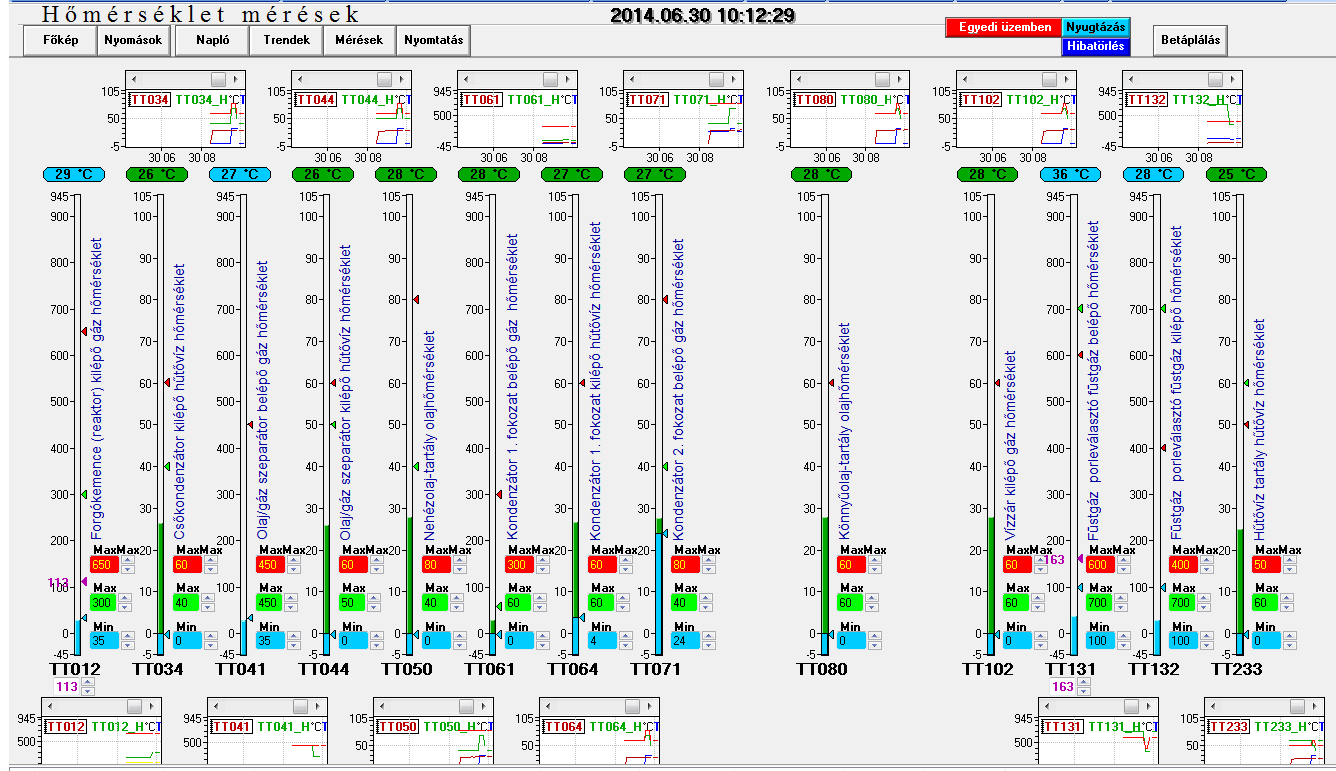Decrease TT050 MaxMax limit with down arrow

click(x=457, y=569)
